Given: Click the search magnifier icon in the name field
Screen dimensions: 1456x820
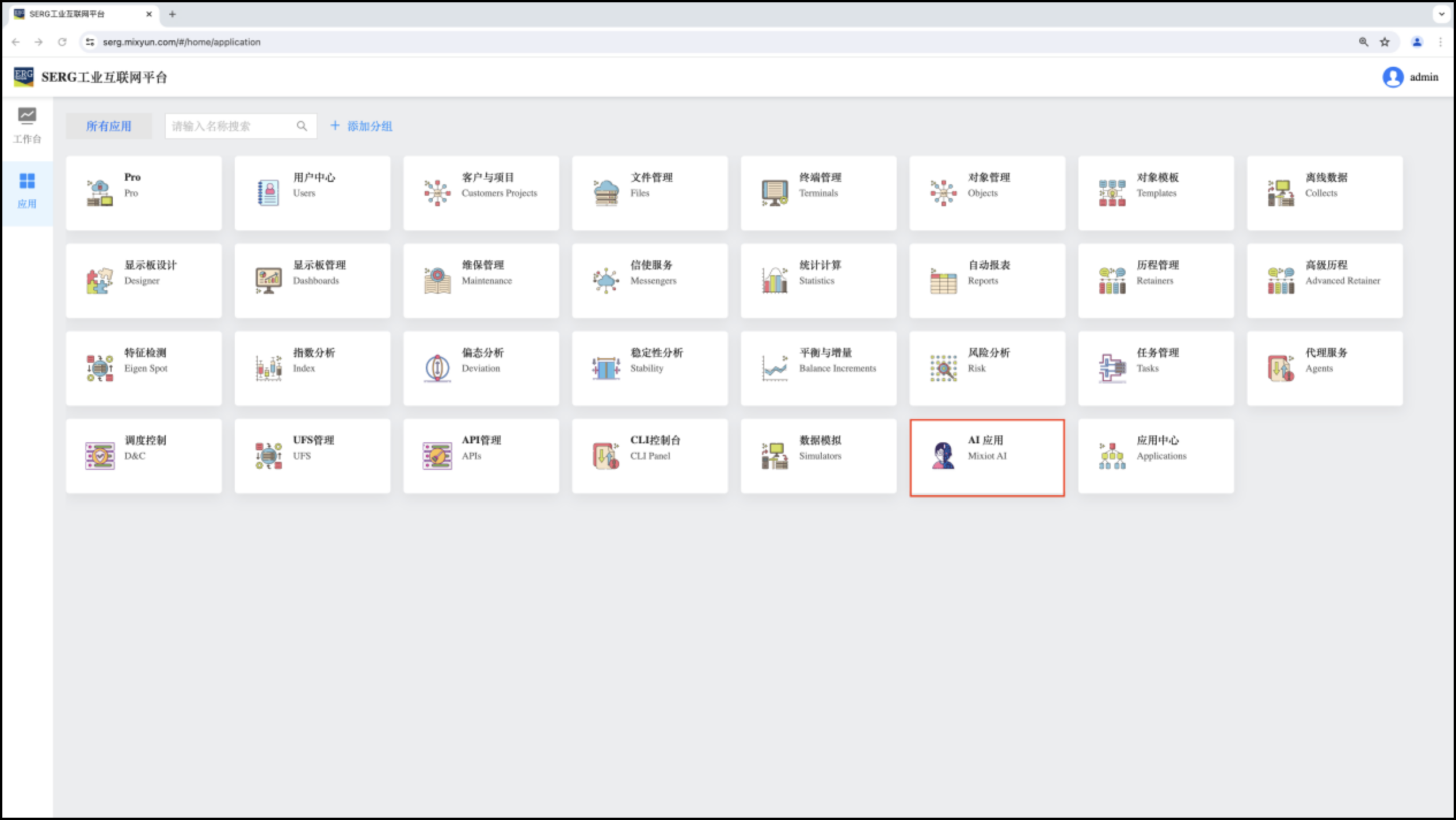Looking at the screenshot, I should click(x=302, y=126).
